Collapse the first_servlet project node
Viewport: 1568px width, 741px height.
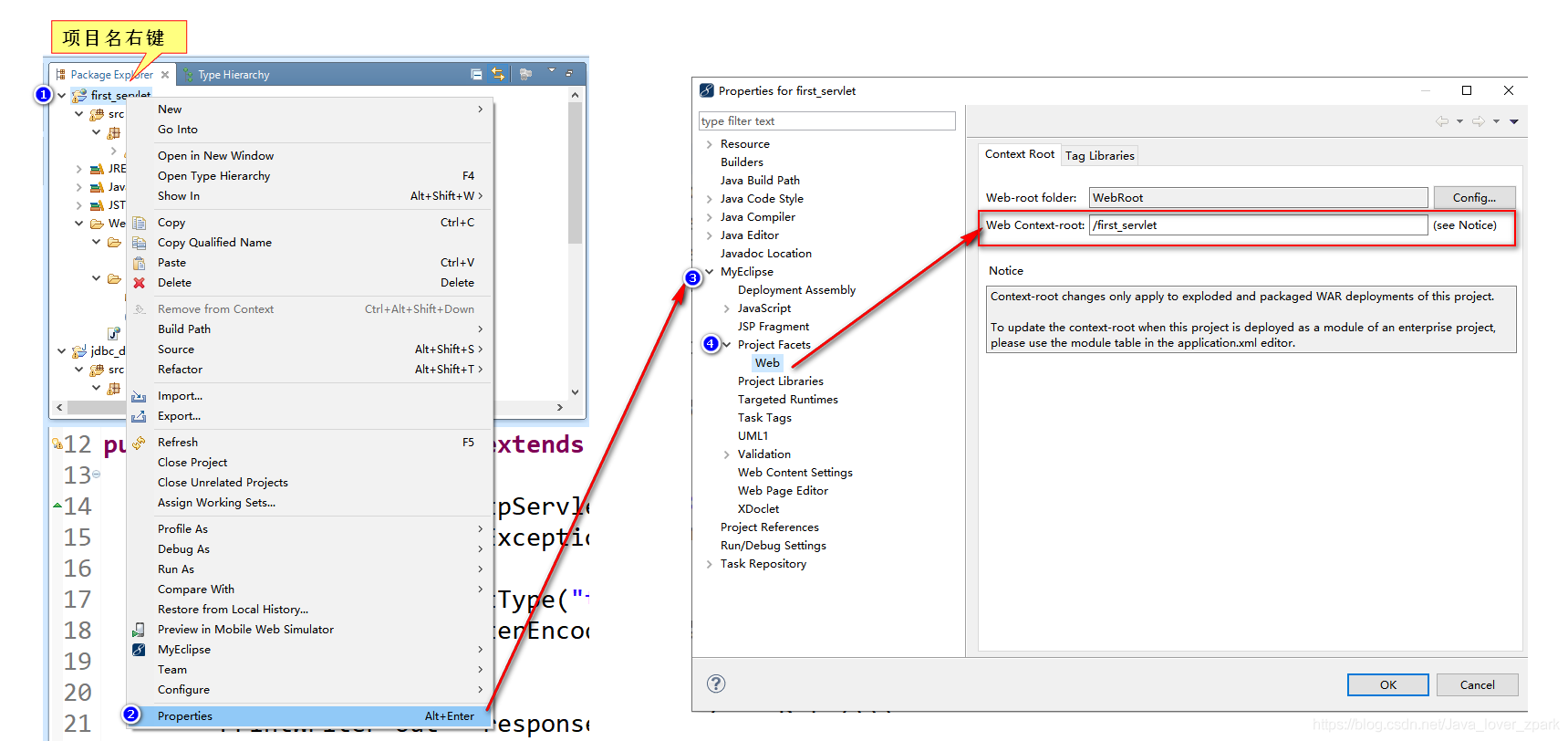pos(62,95)
